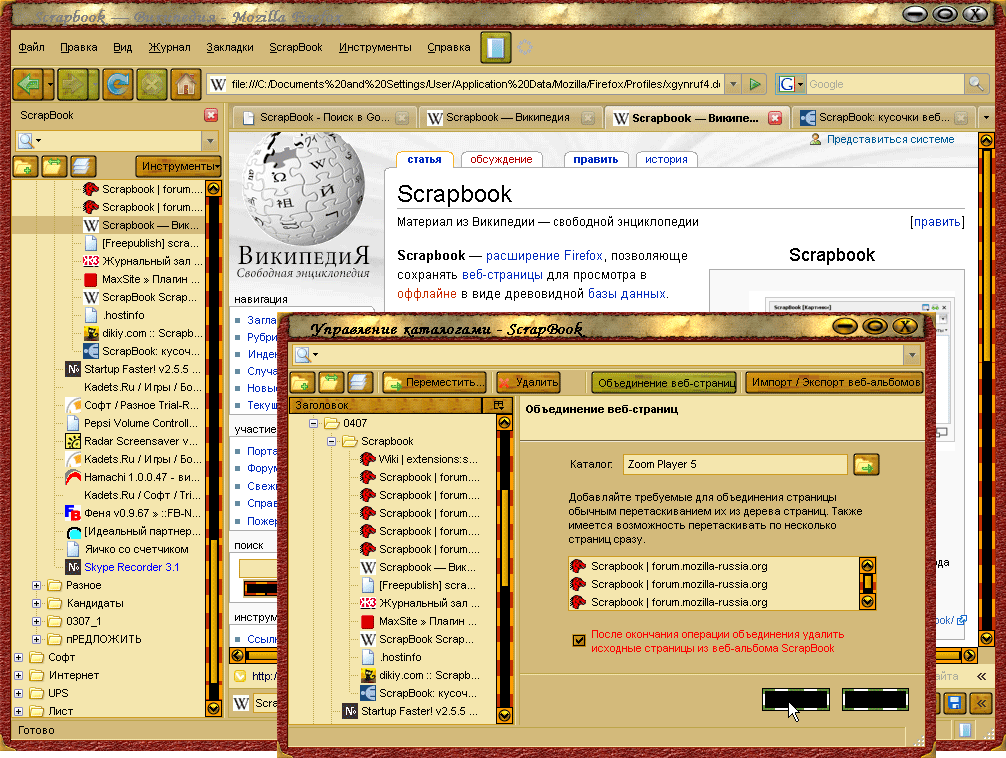This screenshot has height=758, width=1006.
Task: Click the Переместить... button
Action: [434, 383]
